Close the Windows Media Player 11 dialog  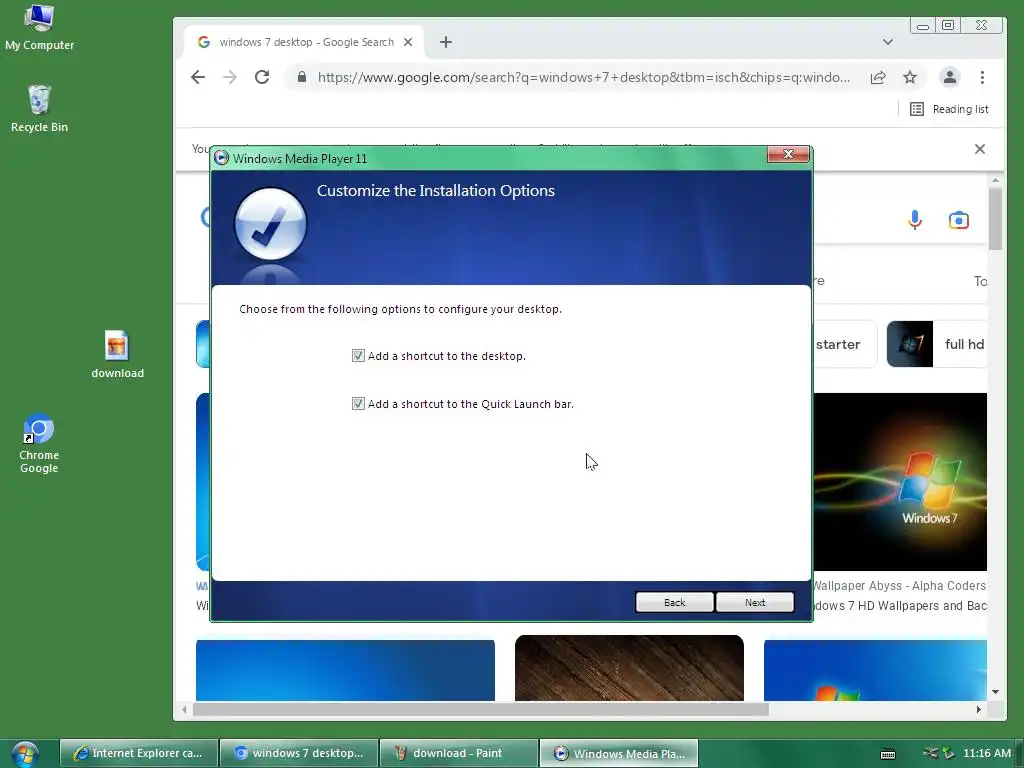pos(788,154)
